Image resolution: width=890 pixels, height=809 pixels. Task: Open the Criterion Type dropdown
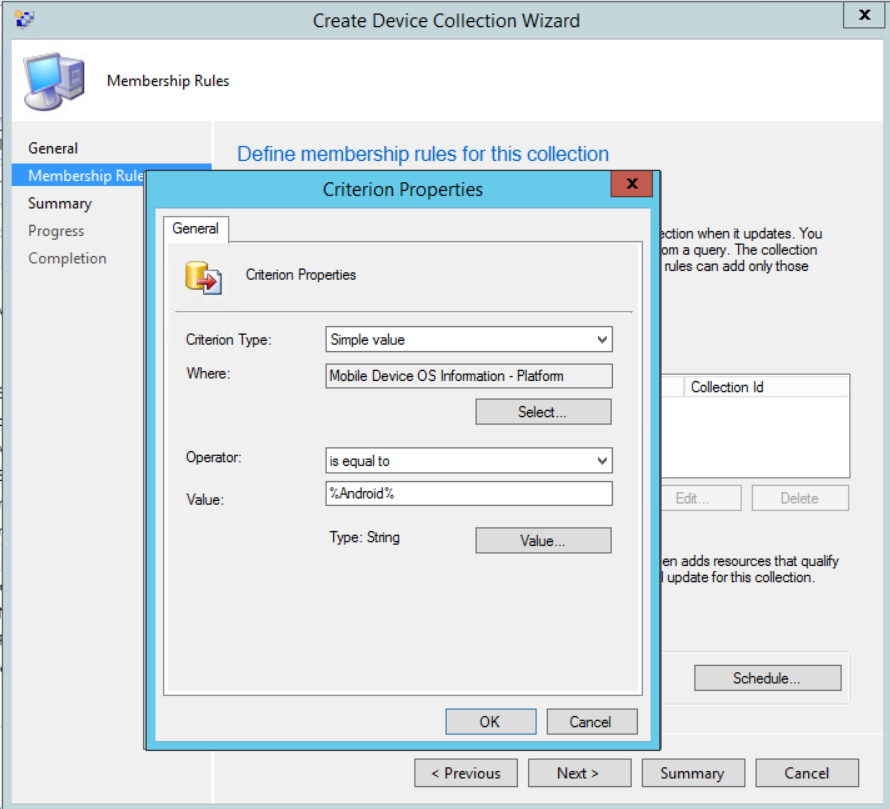[468, 340]
